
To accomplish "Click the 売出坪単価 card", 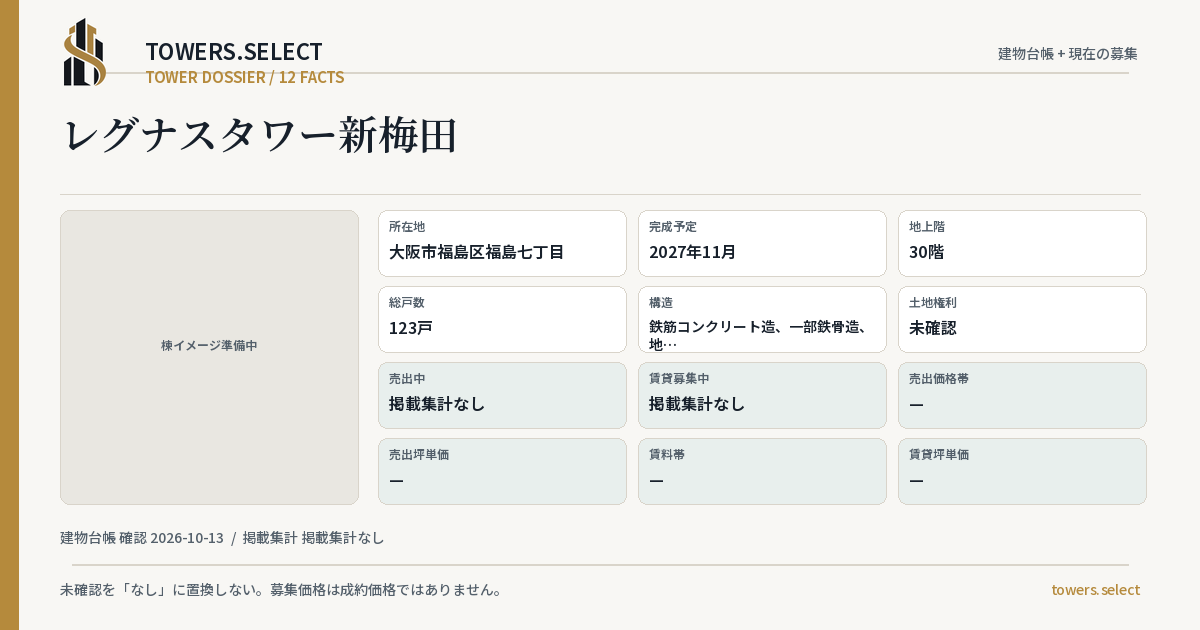I will tap(502, 471).
